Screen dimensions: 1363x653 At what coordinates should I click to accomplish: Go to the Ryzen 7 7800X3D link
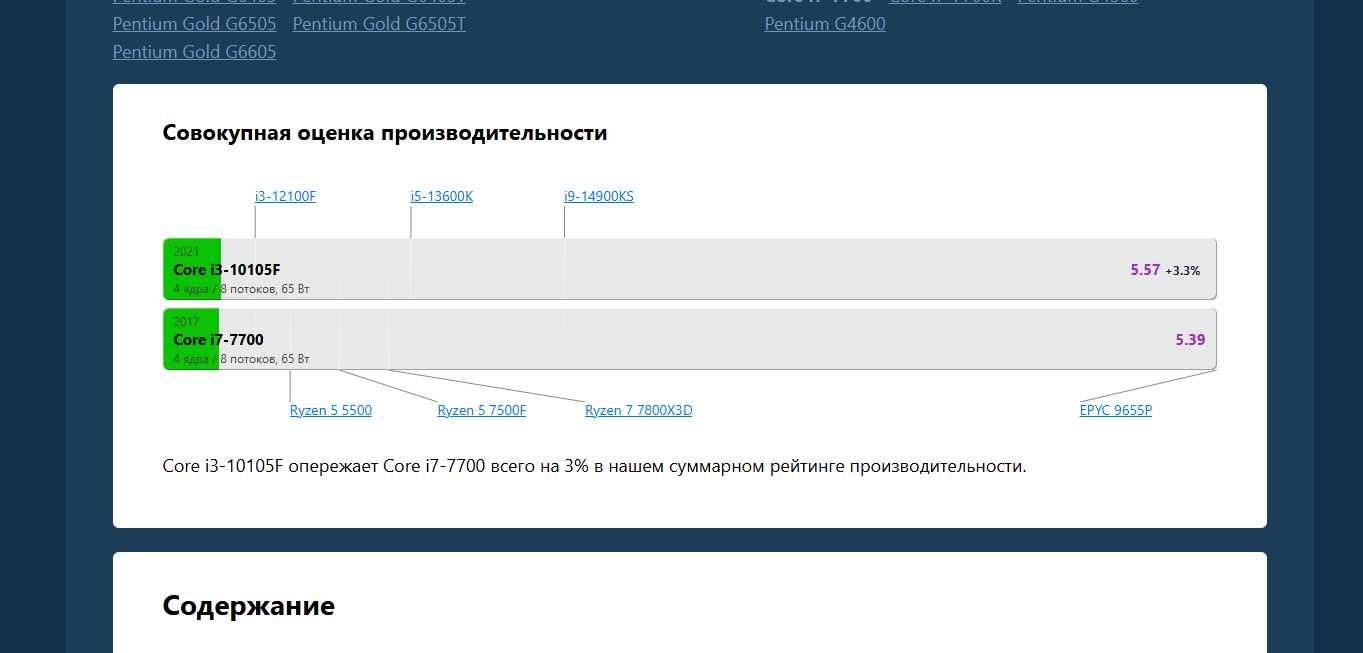(x=639, y=411)
